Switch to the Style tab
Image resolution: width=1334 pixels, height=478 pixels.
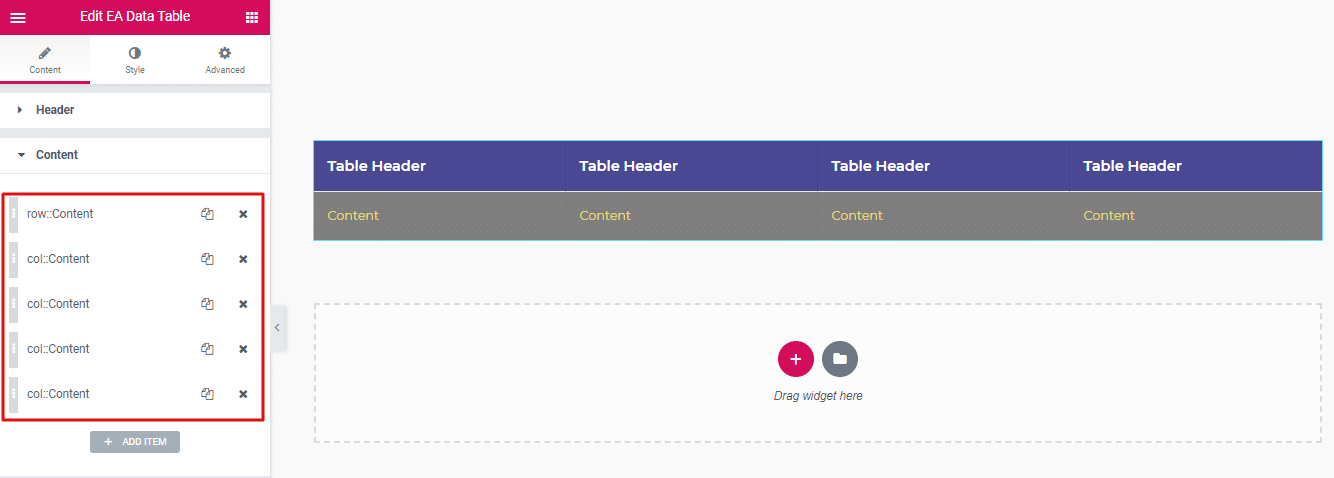coord(135,60)
